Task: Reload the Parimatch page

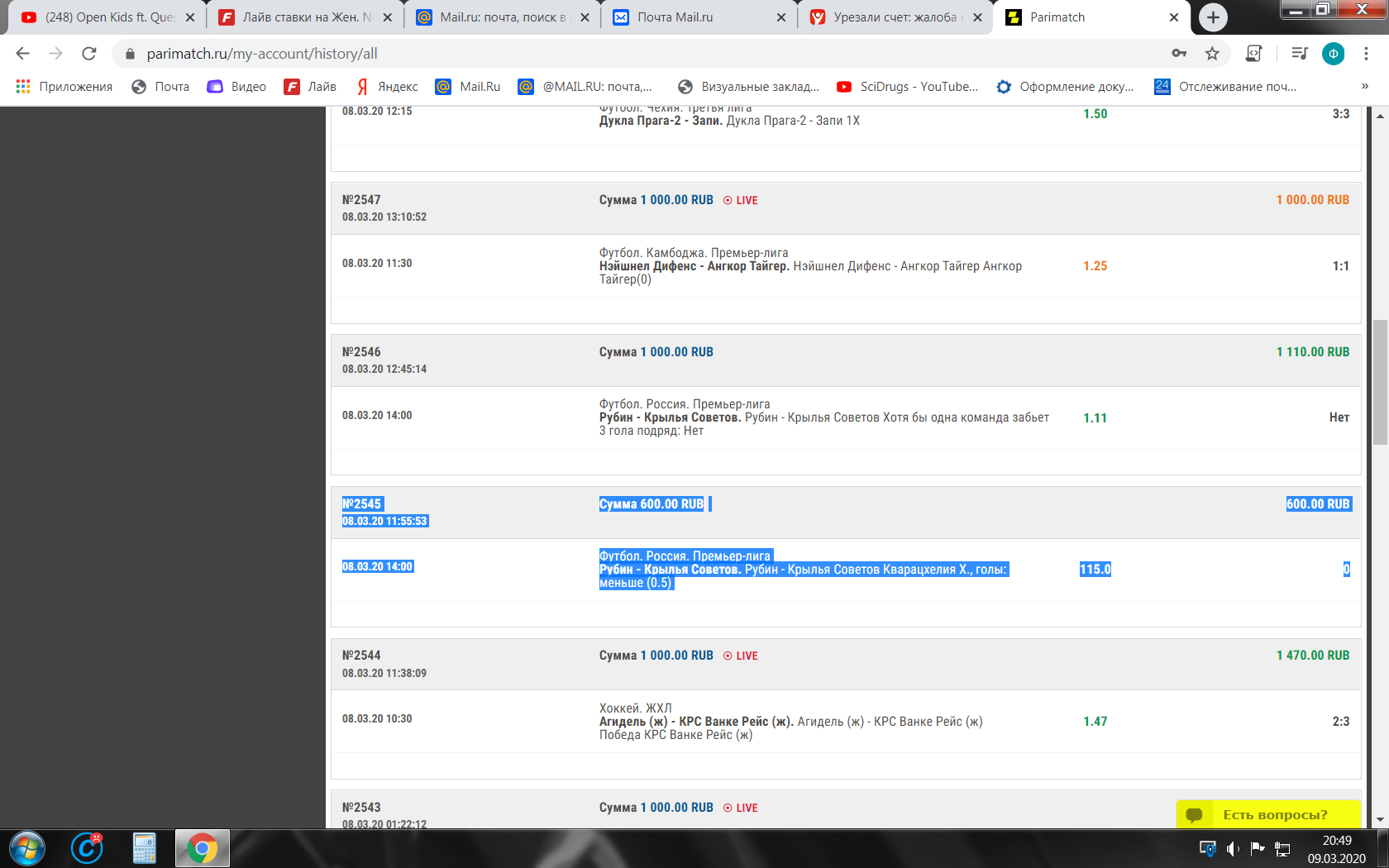Action: [89, 54]
